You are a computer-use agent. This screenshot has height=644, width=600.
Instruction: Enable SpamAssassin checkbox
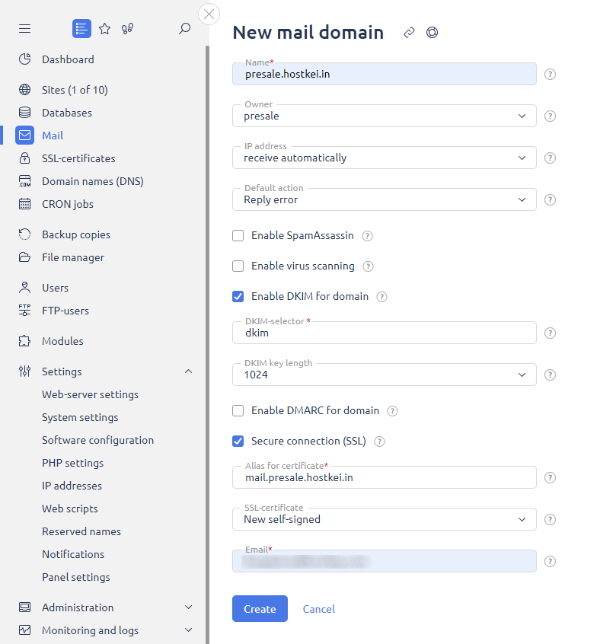pos(238,236)
